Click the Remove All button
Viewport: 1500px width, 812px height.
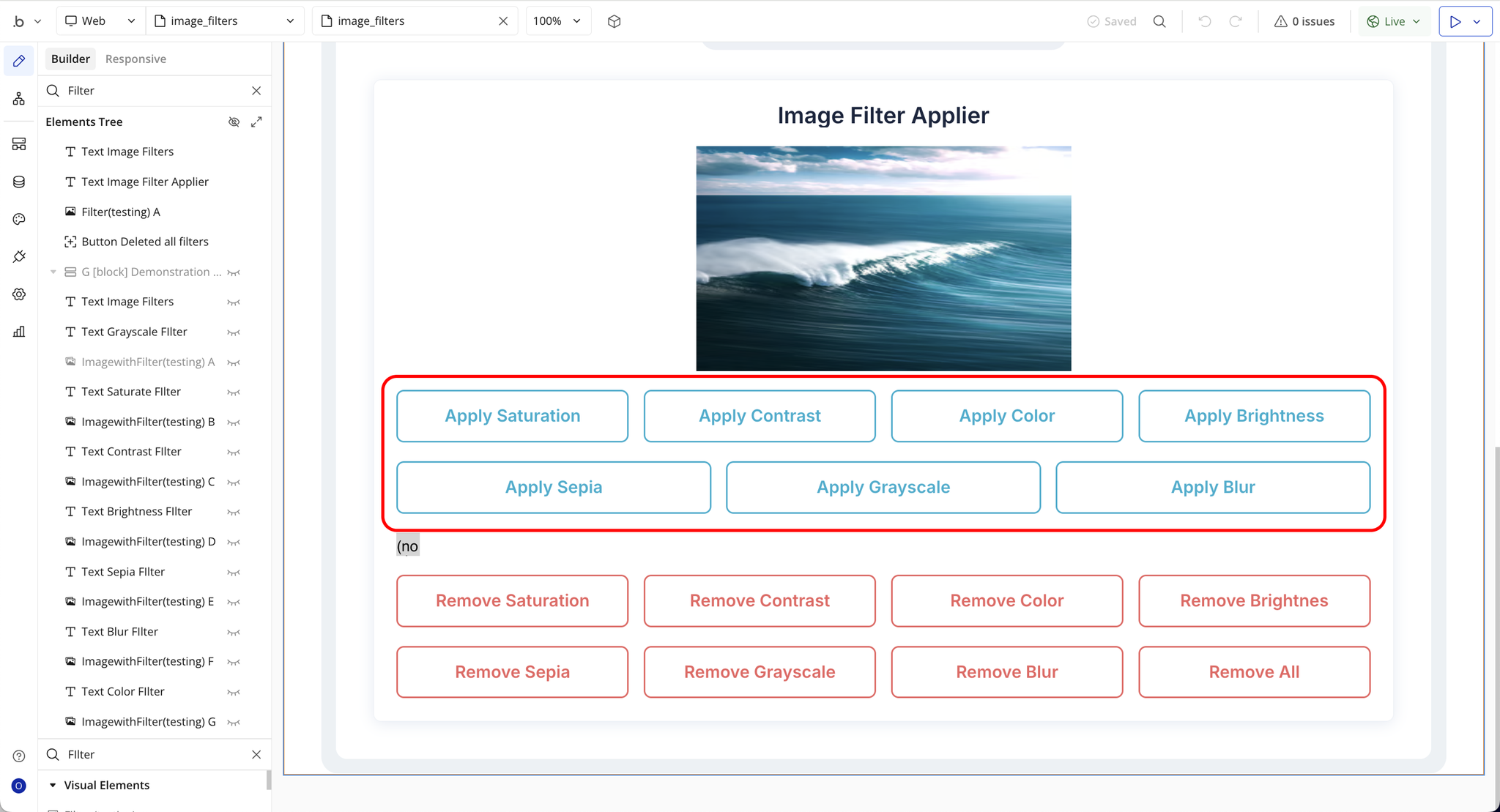pos(1253,671)
